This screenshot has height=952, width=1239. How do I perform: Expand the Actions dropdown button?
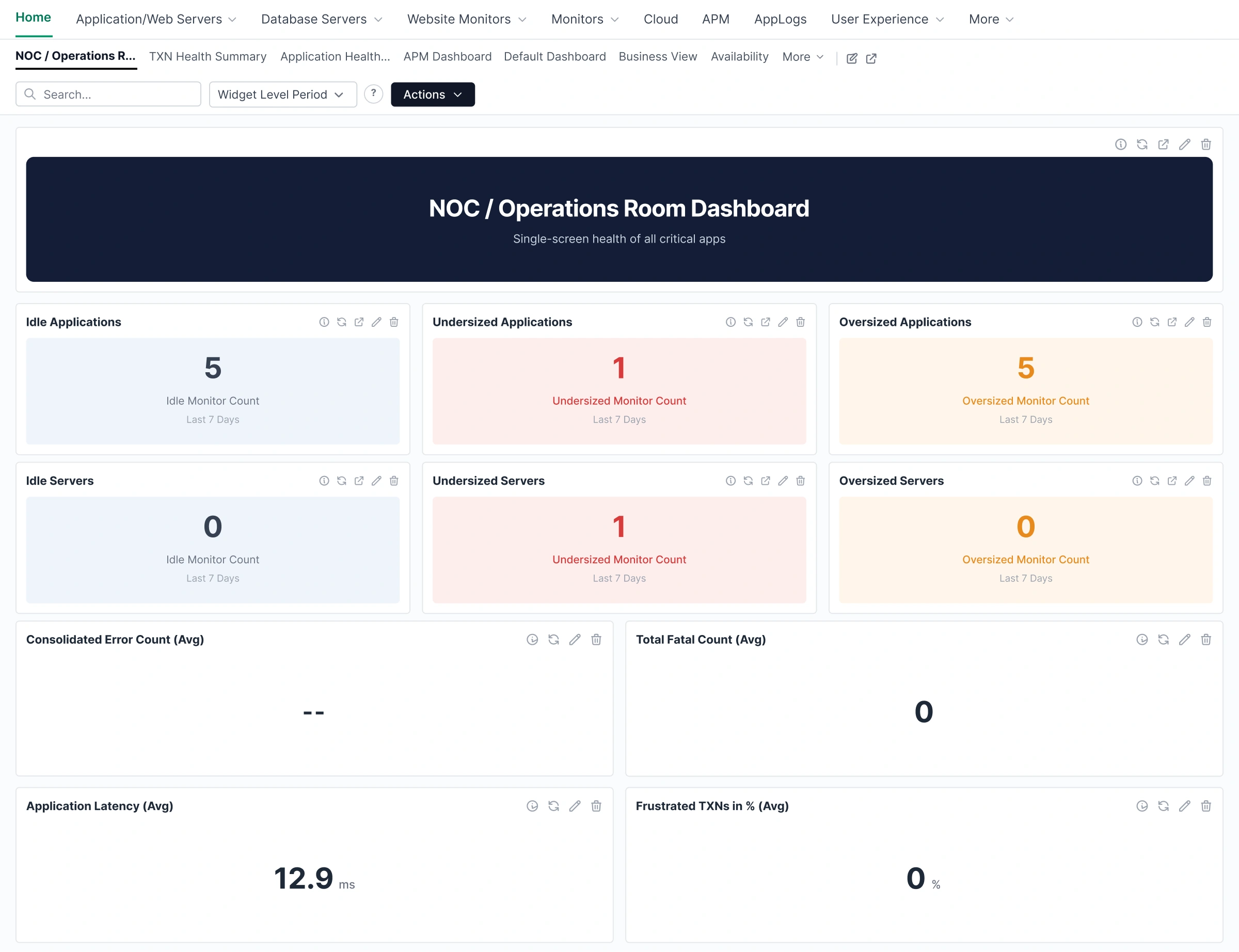click(433, 94)
